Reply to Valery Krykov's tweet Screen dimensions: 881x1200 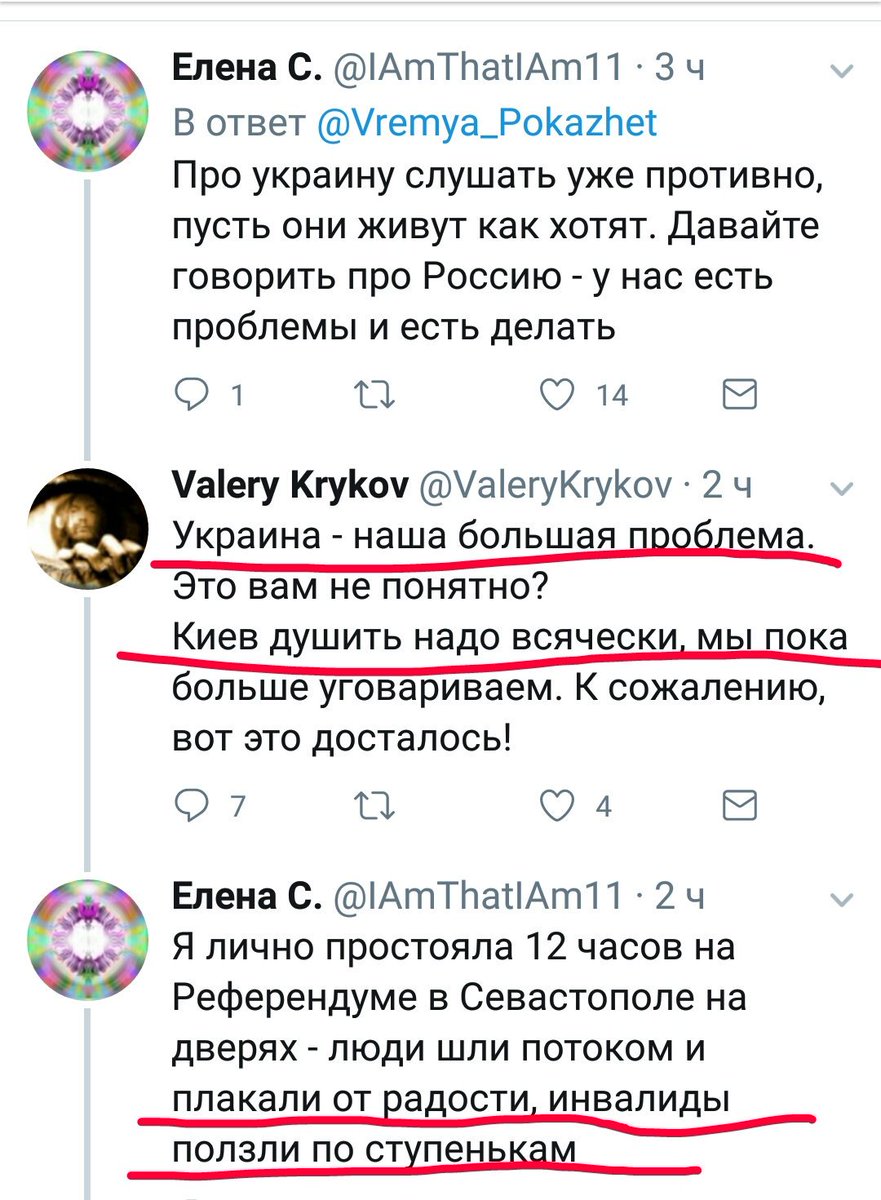tap(189, 806)
